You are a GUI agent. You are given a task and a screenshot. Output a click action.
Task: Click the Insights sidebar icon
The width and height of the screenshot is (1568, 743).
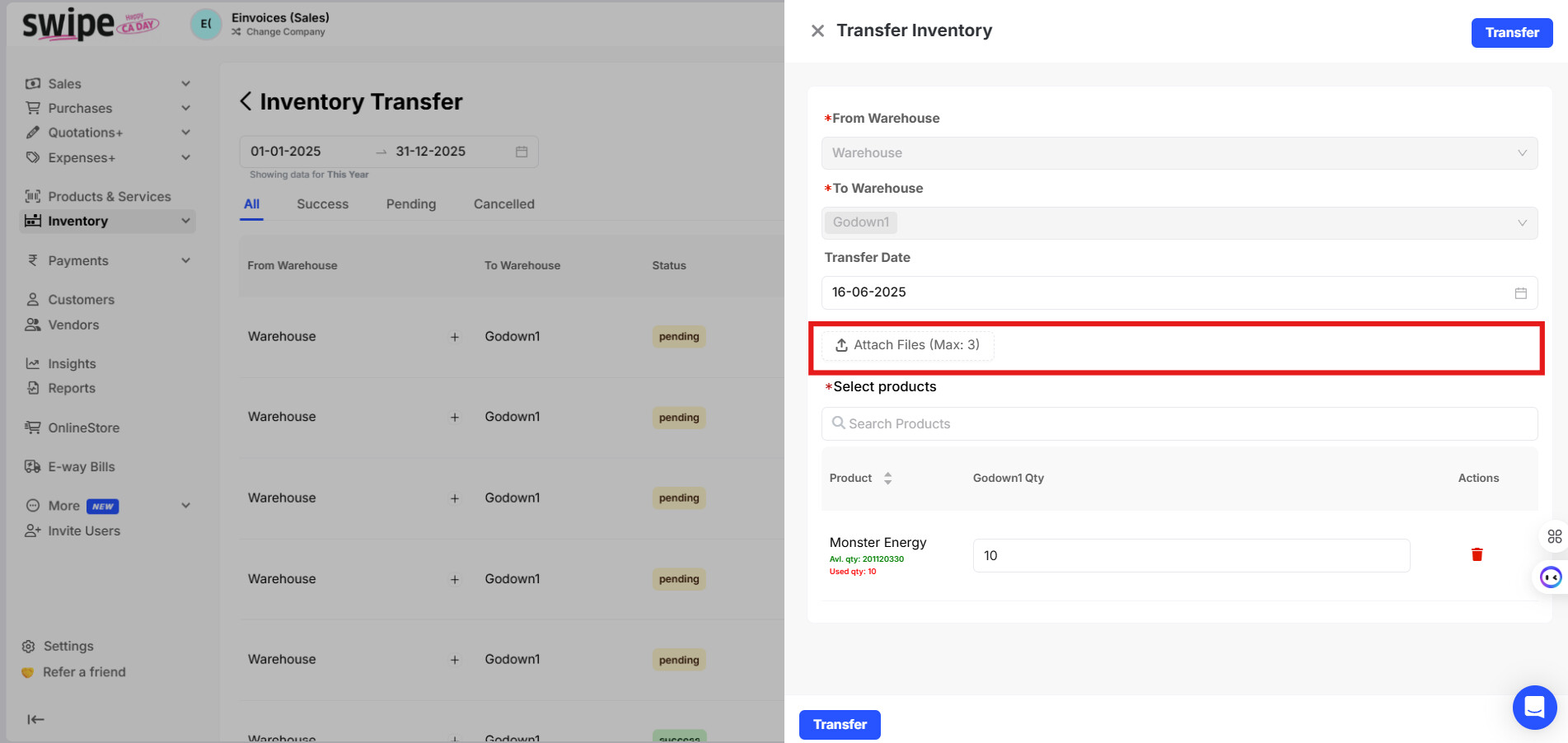33,363
